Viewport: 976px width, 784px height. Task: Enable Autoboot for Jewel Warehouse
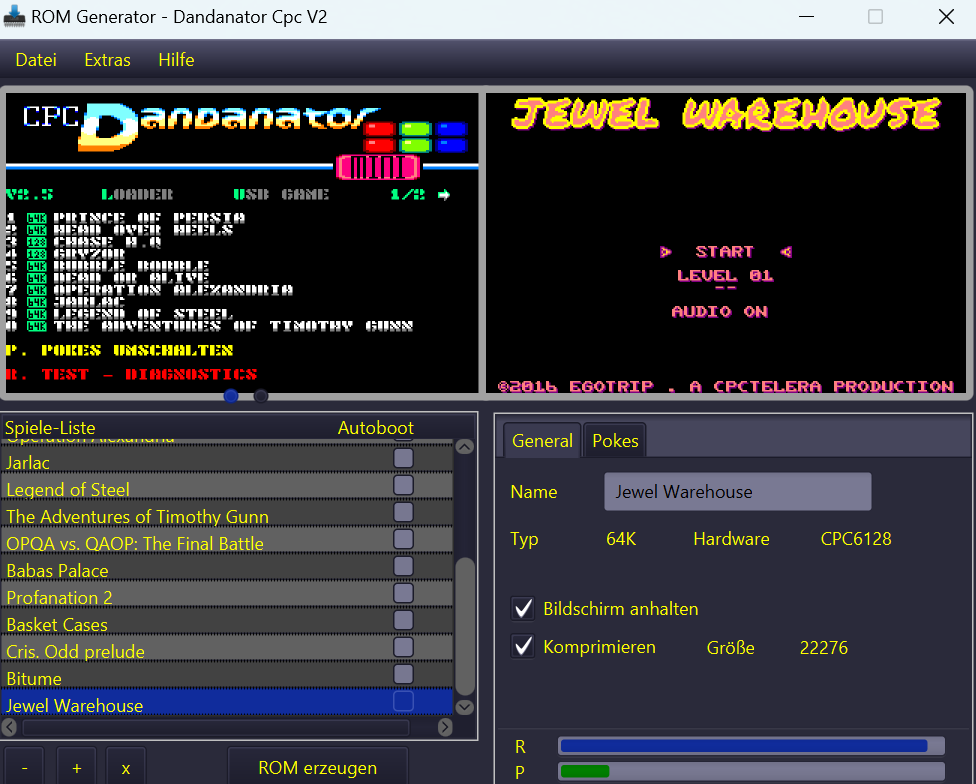click(x=403, y=701)
